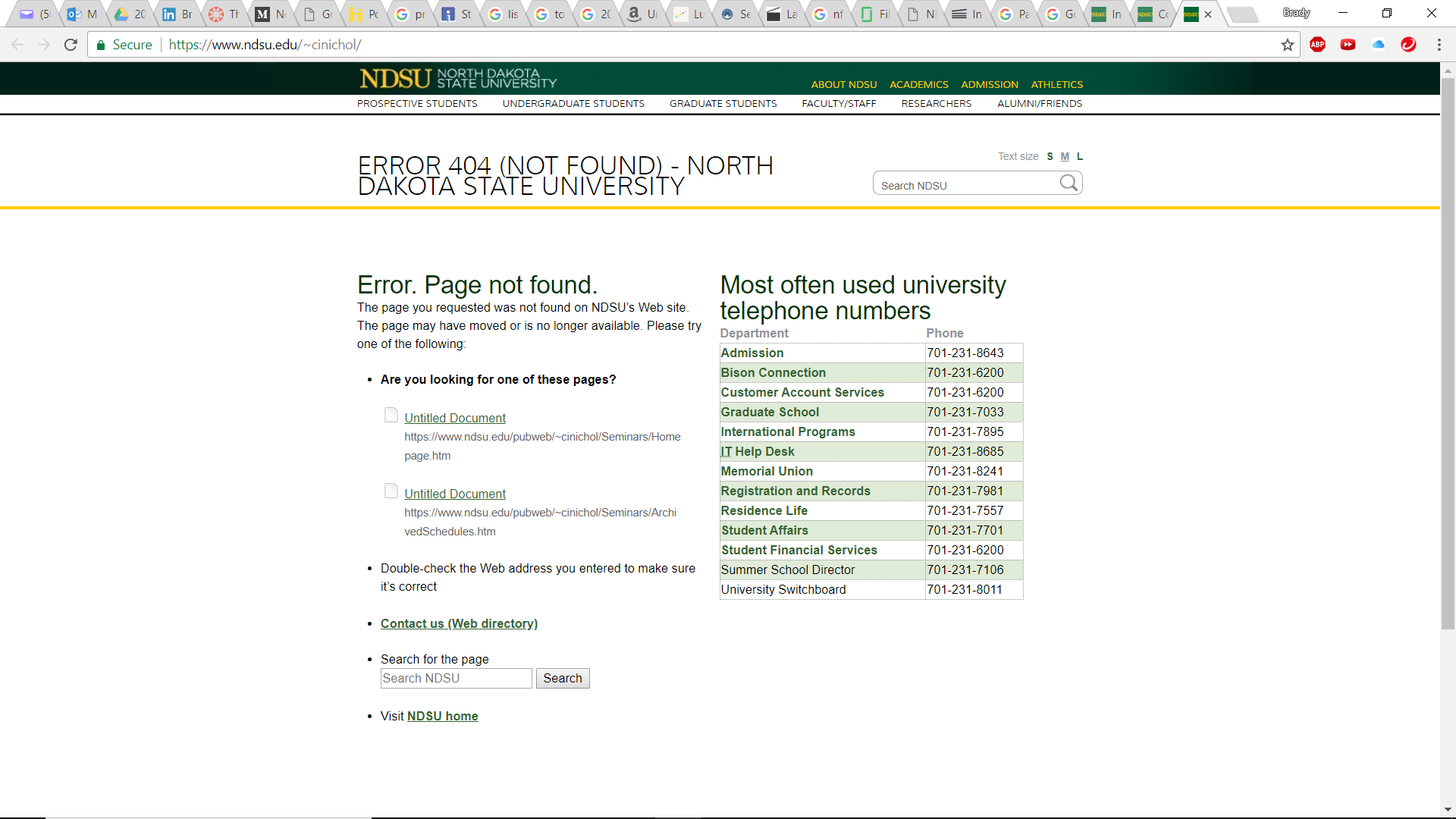Open ABOUT NDSU in the top menu
Screen dimensions: 1456x819
(844, 84)
